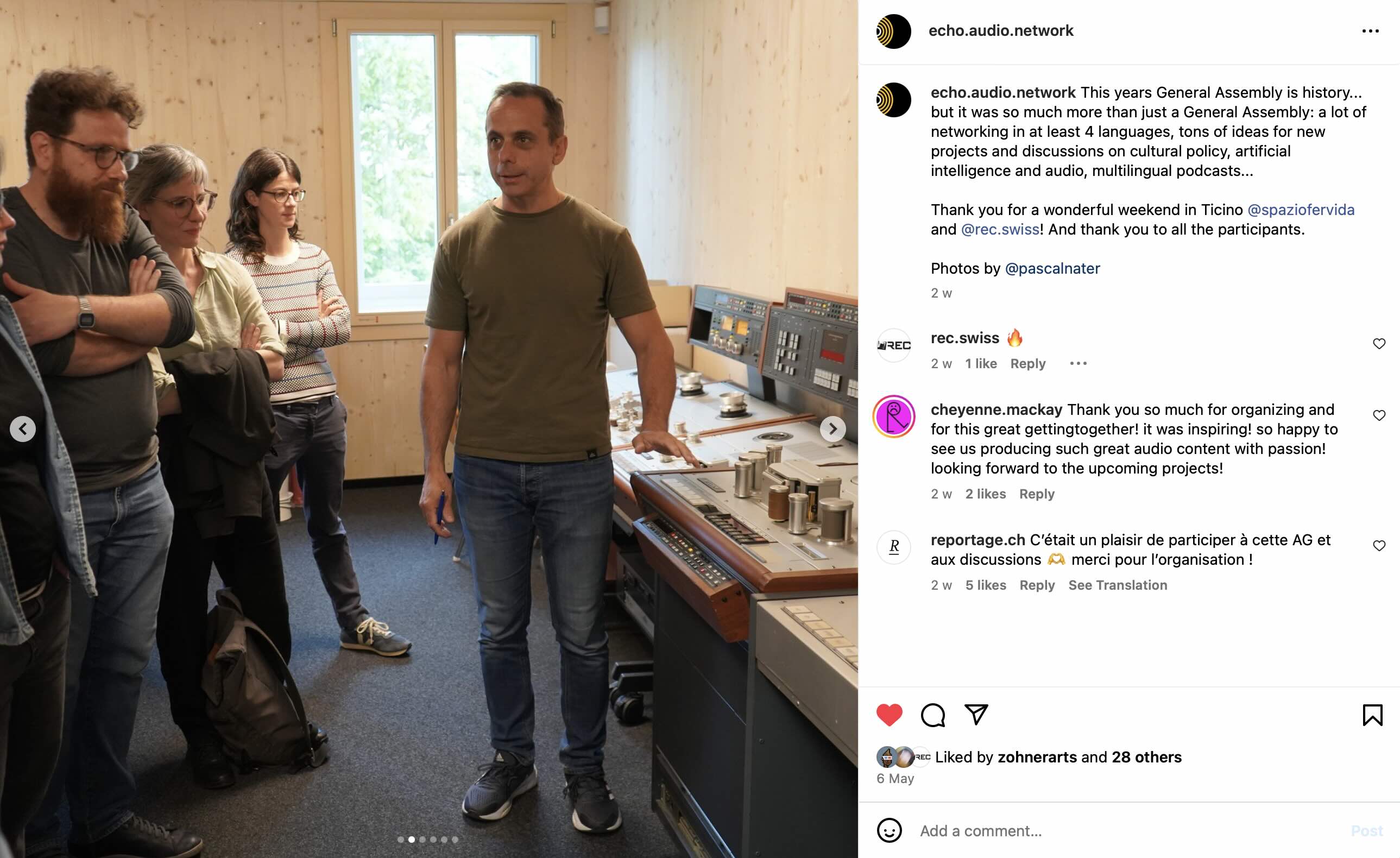
Task: Reply to cheyenne.mackay's comment
Action: (1036, 494)
